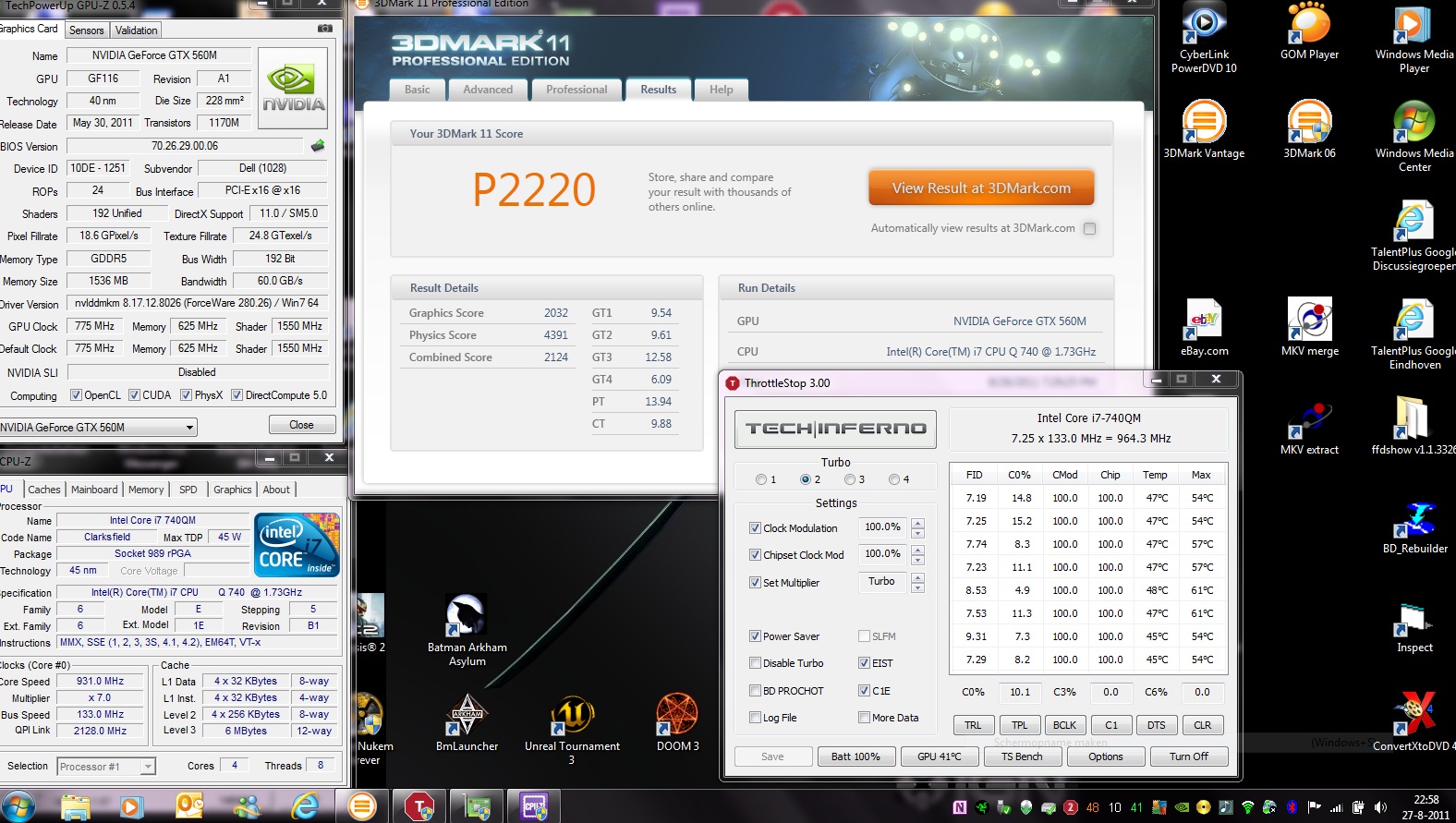Click the GPU-Z screenshot camera icon
The image size is (1456, 823).
[325, 29]
